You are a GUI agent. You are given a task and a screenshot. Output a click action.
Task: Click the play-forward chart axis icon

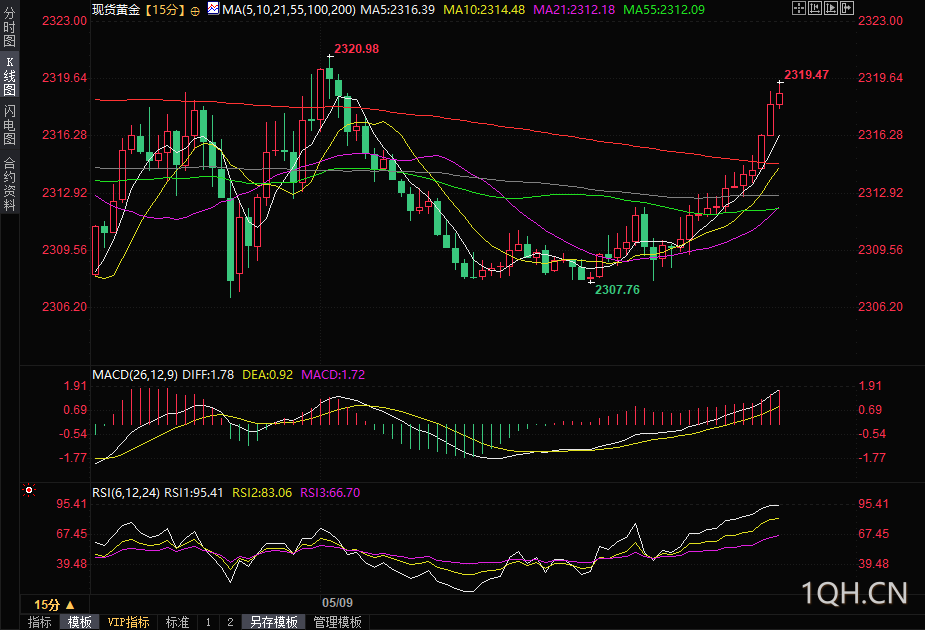click(831, 8)
